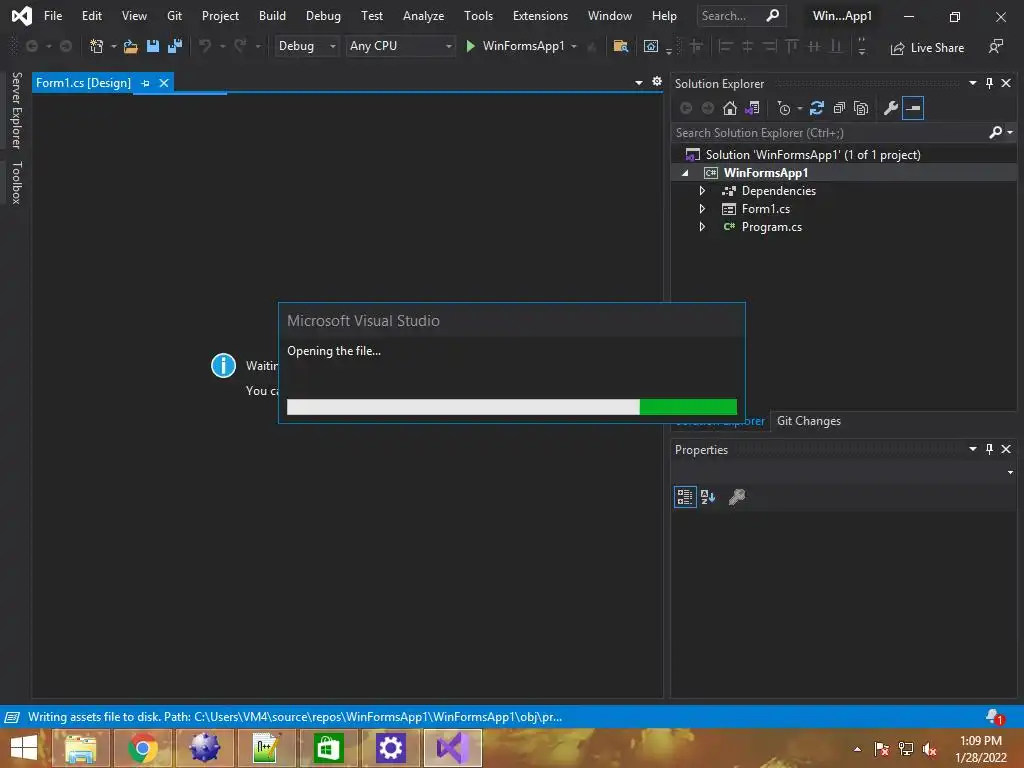The height and width of the screenshot is (768, 1024).
Task: Open the Toolbox side tab
Action: (17, 183)
